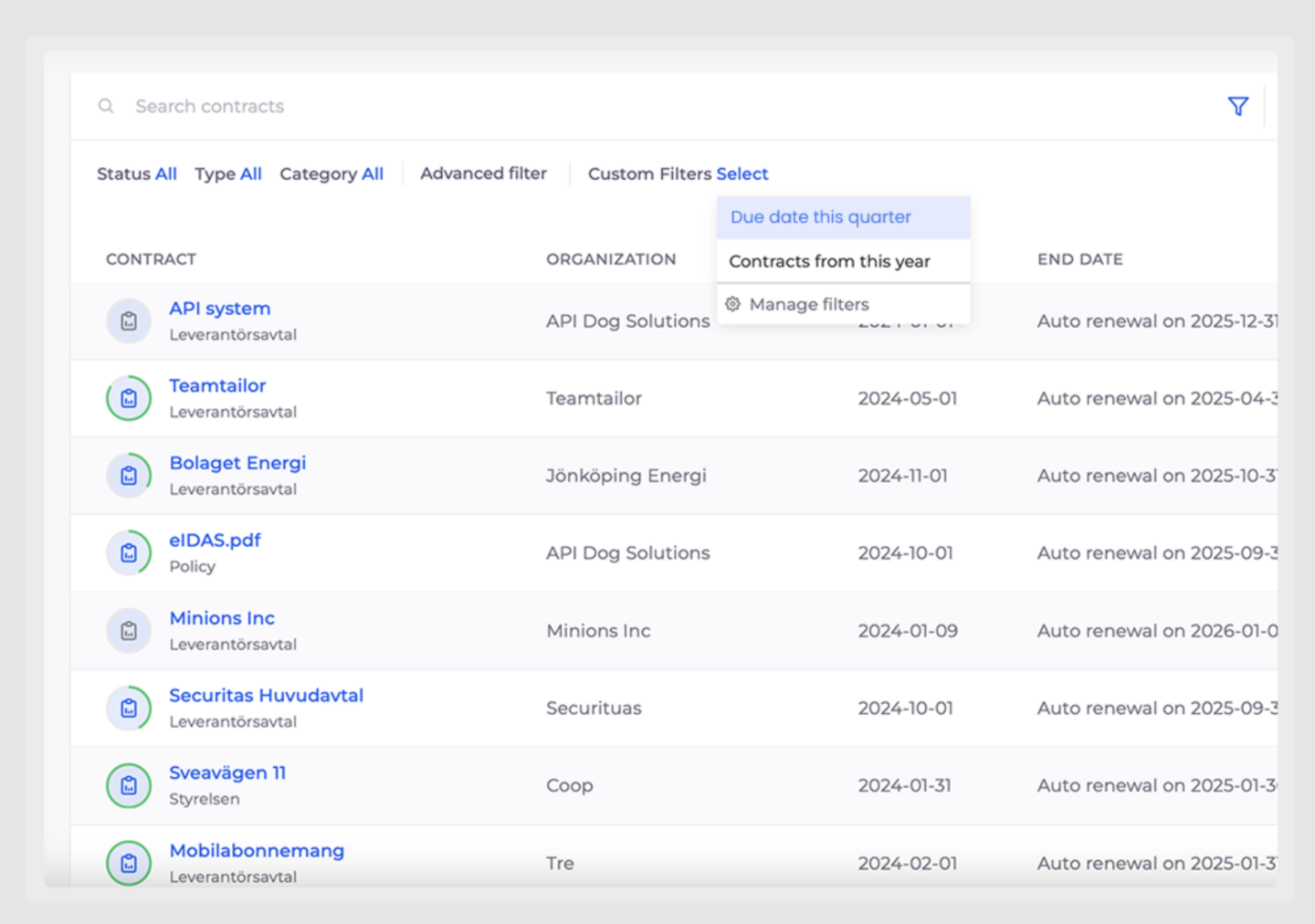
Task: Click the CONTRACT column header
Action: [x=151, y=259]
